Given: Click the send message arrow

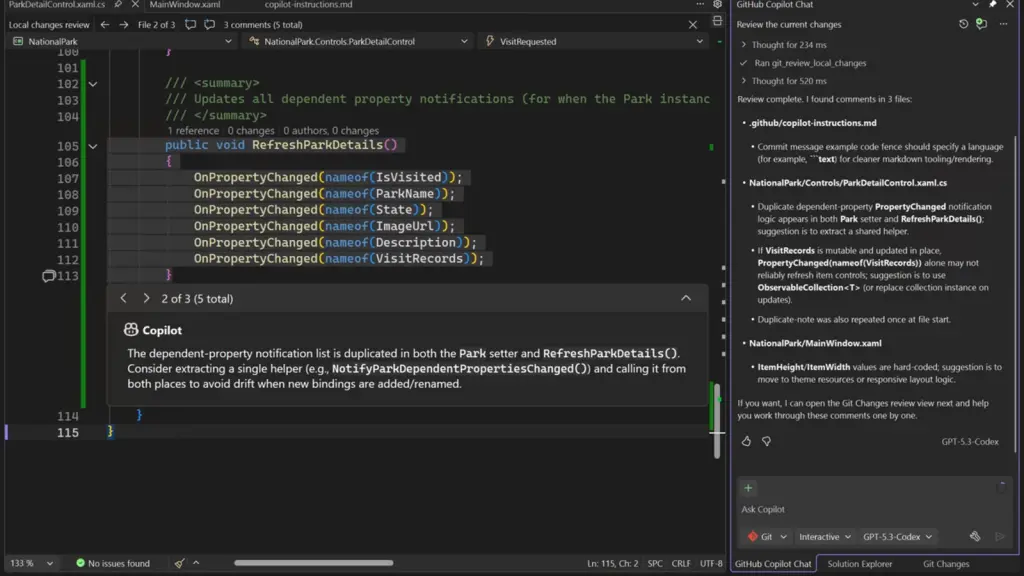Looking at the screenshot, I should click(x=1000, y=537).
